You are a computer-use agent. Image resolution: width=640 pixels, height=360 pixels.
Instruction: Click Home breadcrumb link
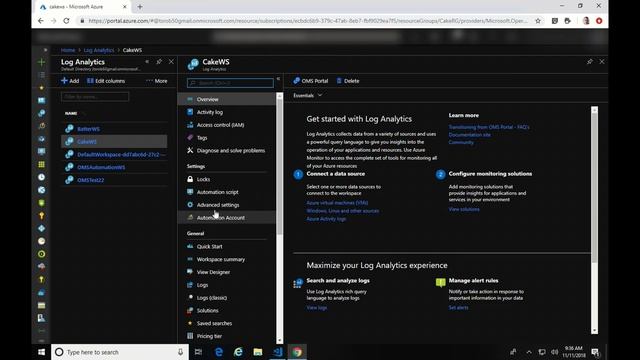[68, 50]
